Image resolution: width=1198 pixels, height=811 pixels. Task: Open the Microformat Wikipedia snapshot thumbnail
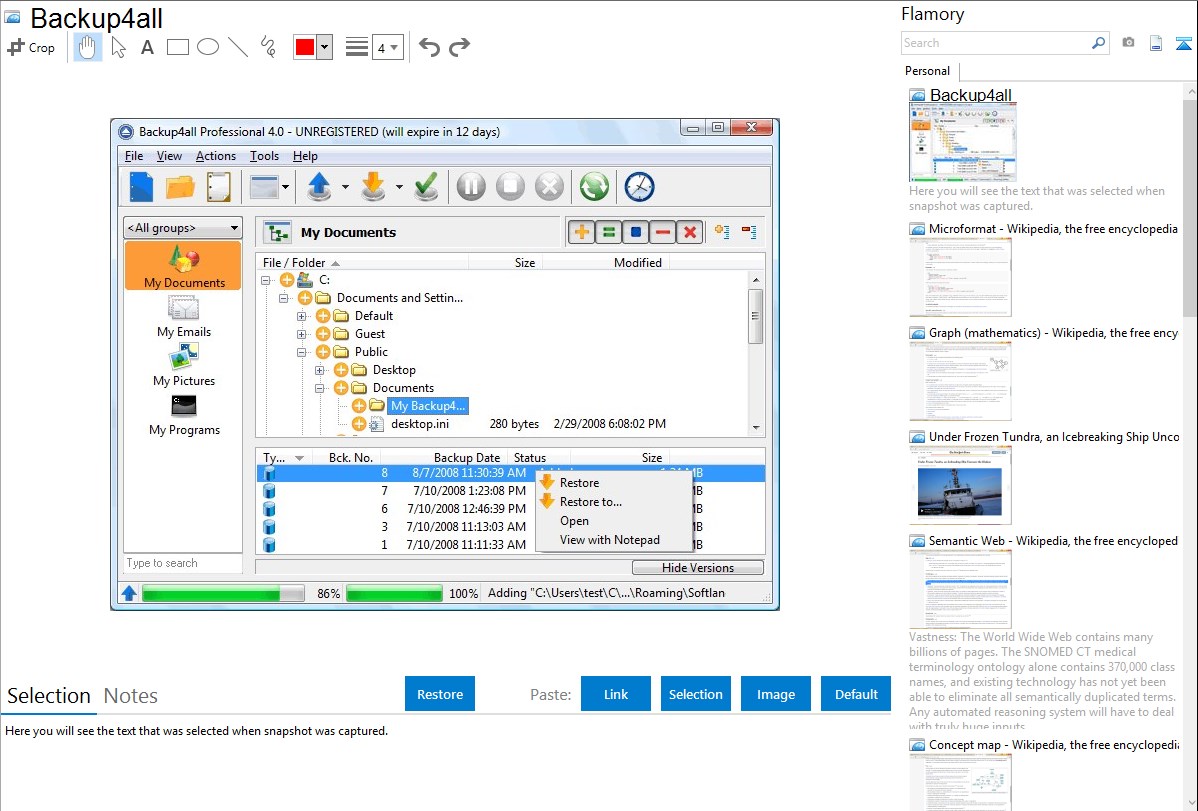960,277
